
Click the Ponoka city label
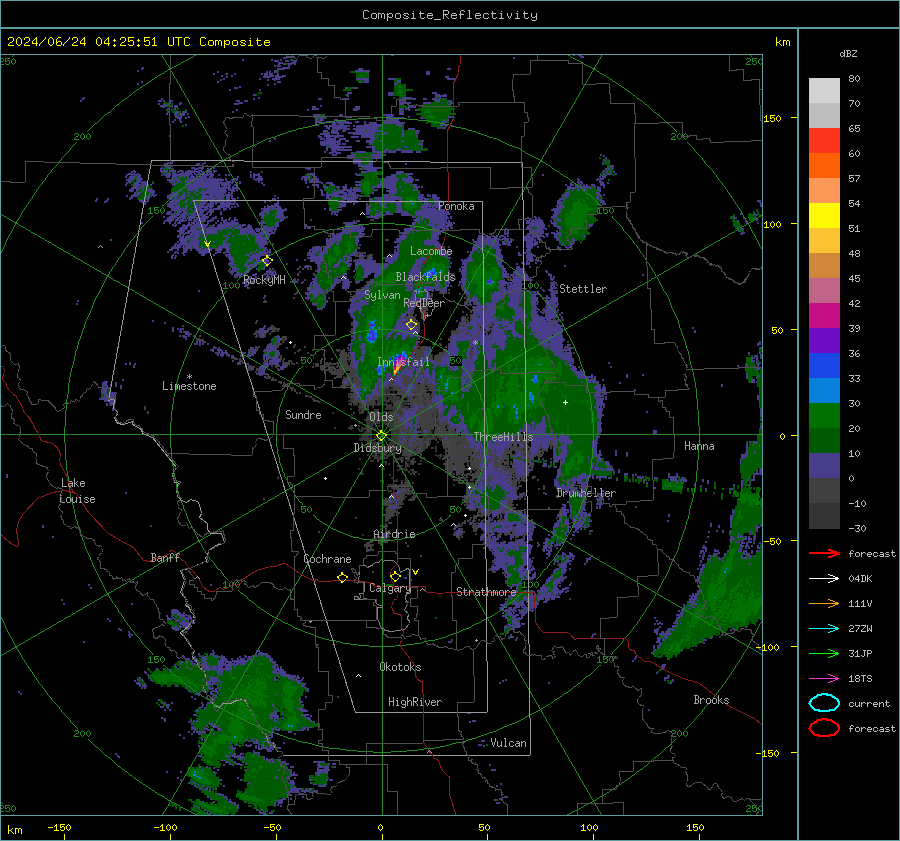(x=456, y=206)
